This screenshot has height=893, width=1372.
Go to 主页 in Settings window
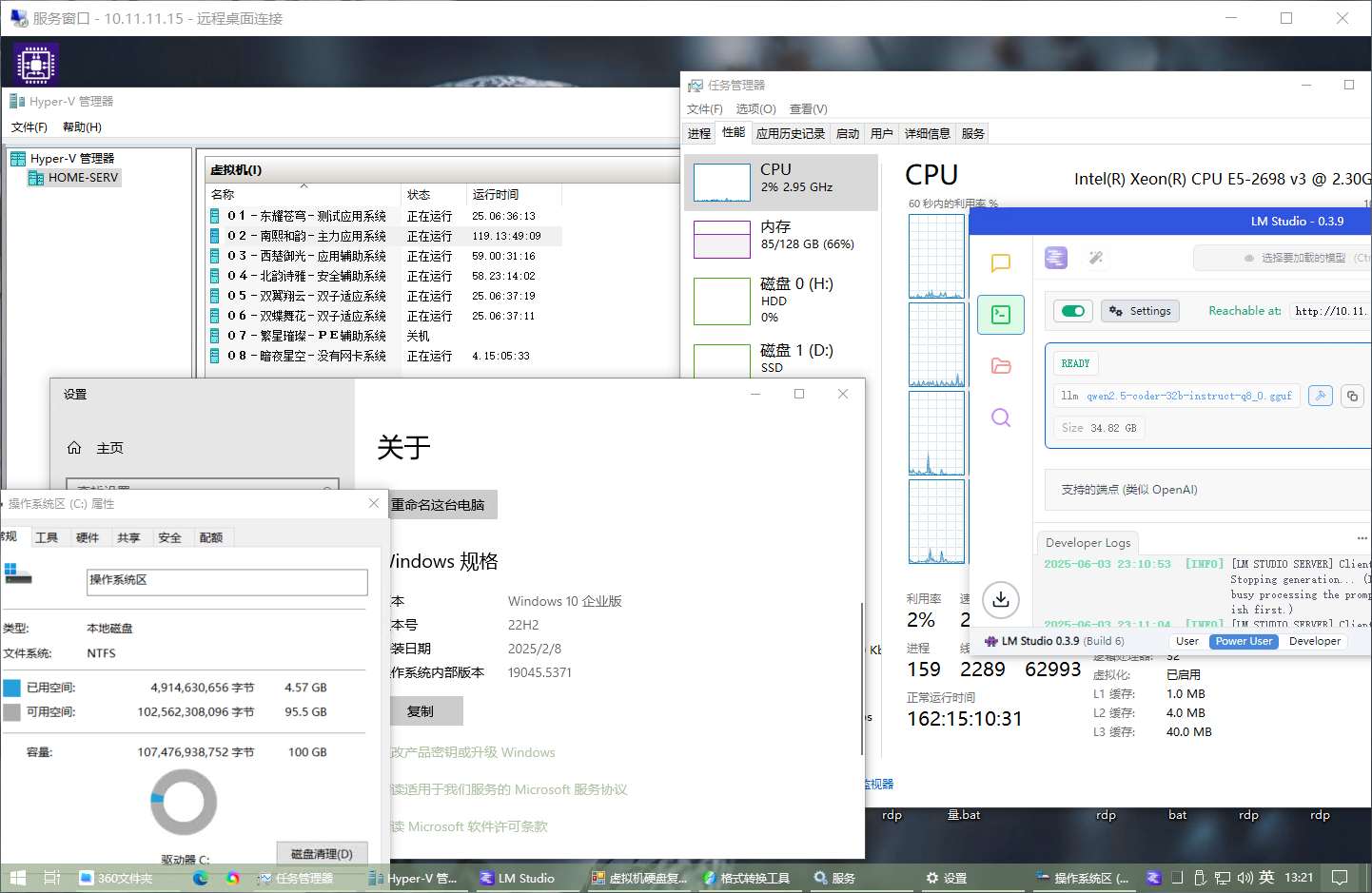coord(96,448)
